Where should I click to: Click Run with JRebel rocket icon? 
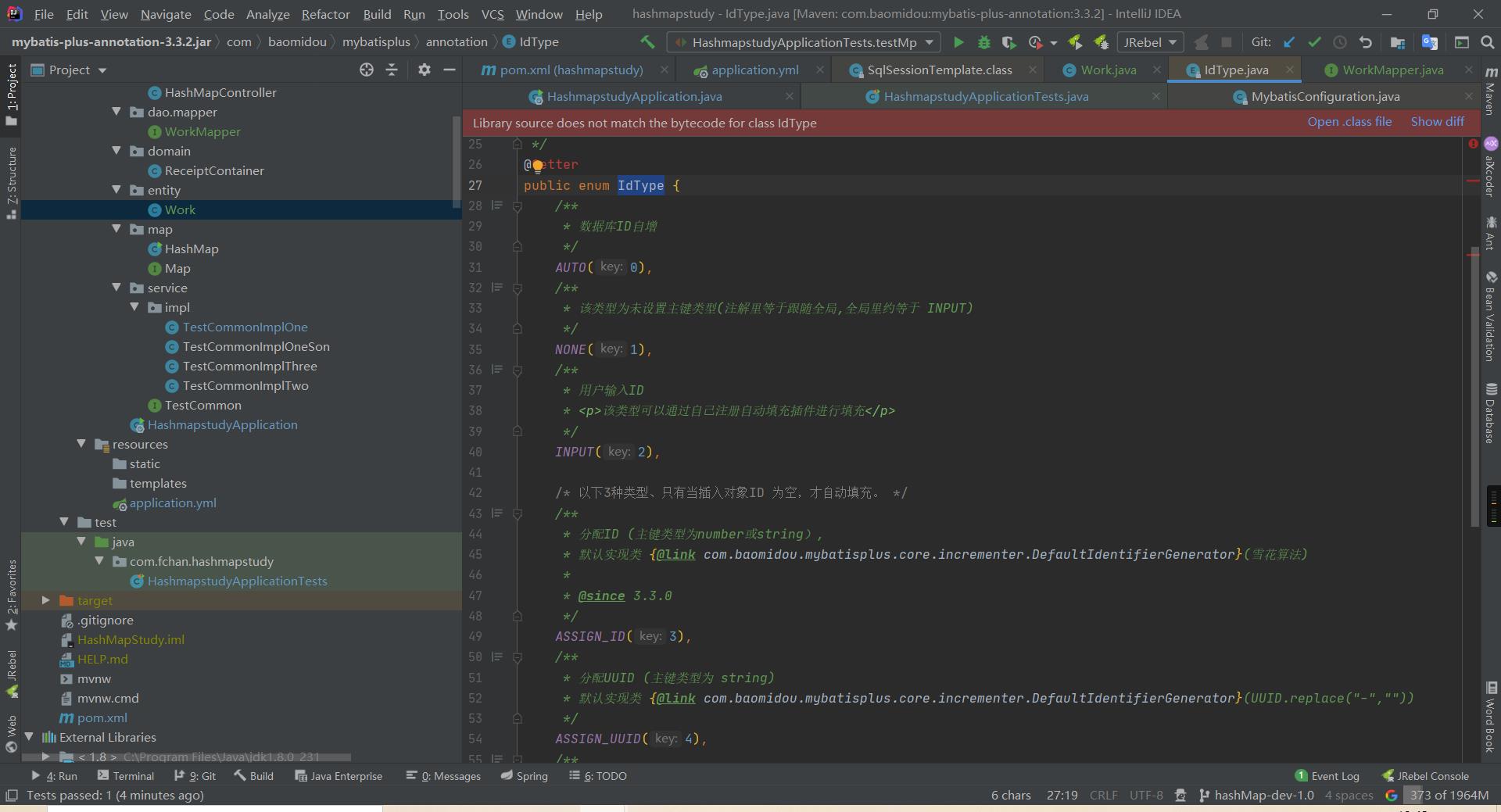pyautogui.click(x=1075, y=42)
